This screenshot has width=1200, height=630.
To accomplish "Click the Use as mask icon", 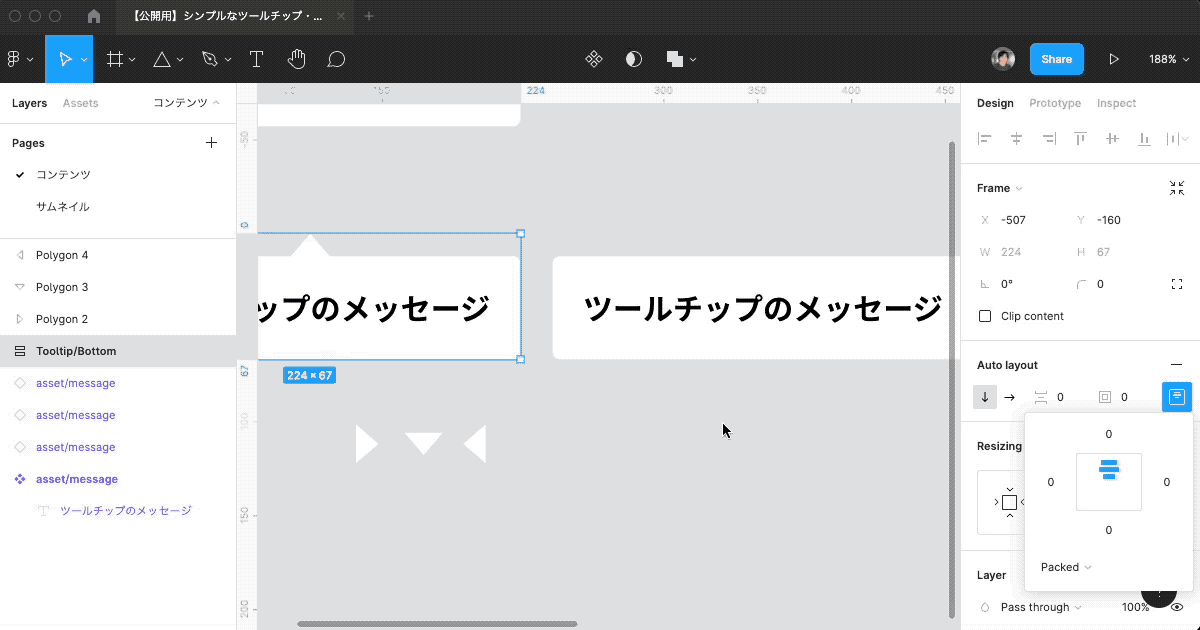I will pos(634,59).
